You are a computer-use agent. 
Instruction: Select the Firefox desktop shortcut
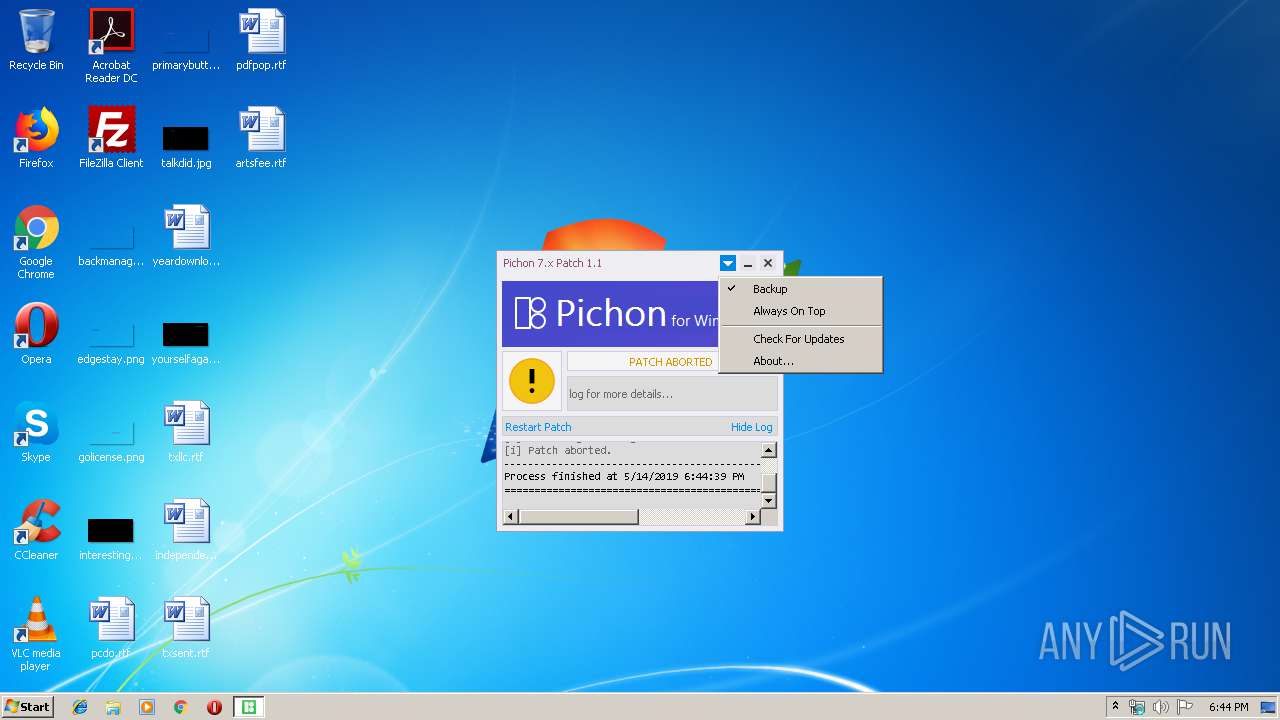point(36,139)
